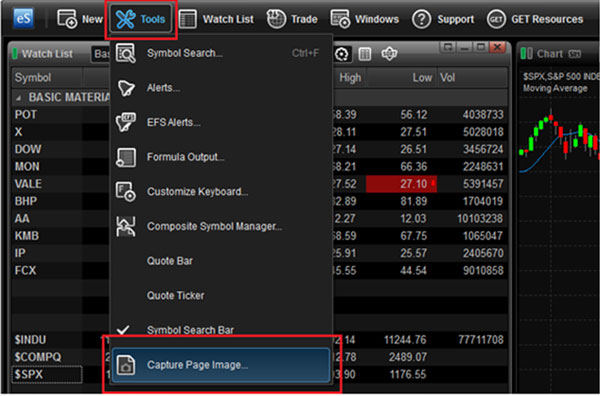Screen dimensions: 600x396
Task: Choose EFS Alerts entry
Action: [221, 122]
